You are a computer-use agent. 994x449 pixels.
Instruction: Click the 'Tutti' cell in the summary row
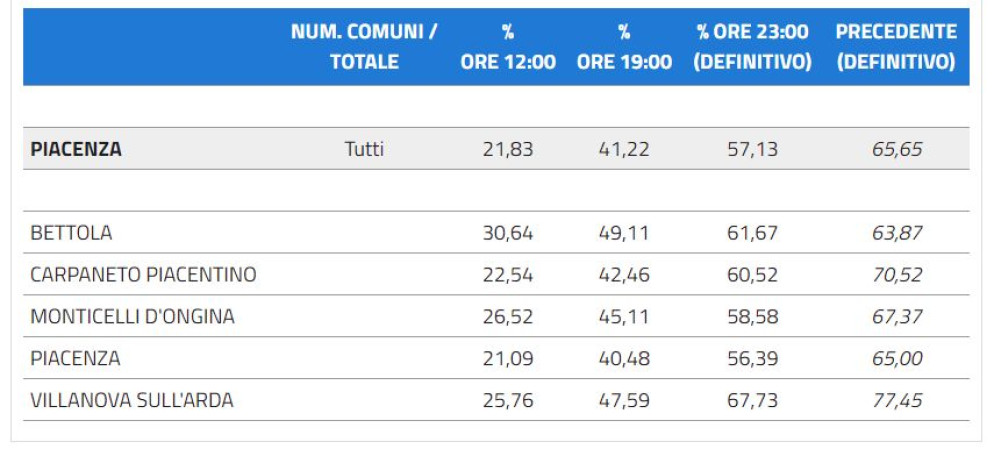[x=364, y=149]
